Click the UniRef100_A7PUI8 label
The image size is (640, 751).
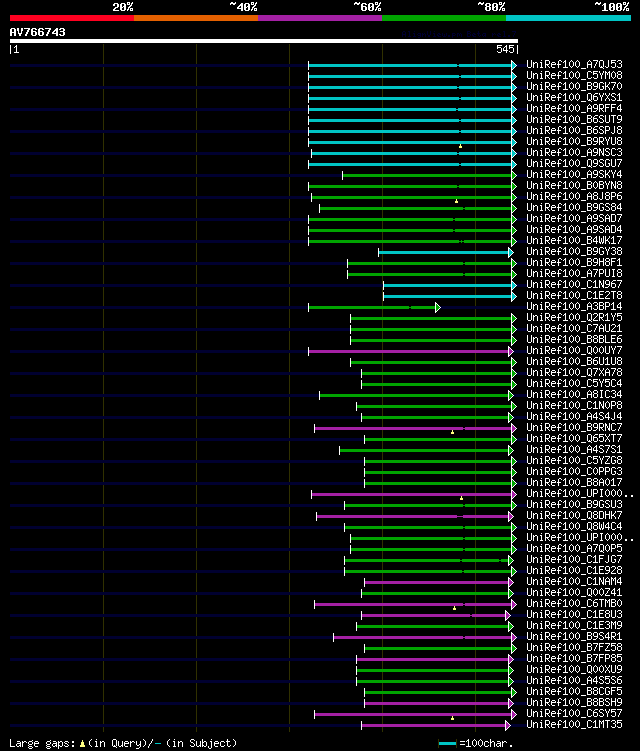tap(574, 273)
